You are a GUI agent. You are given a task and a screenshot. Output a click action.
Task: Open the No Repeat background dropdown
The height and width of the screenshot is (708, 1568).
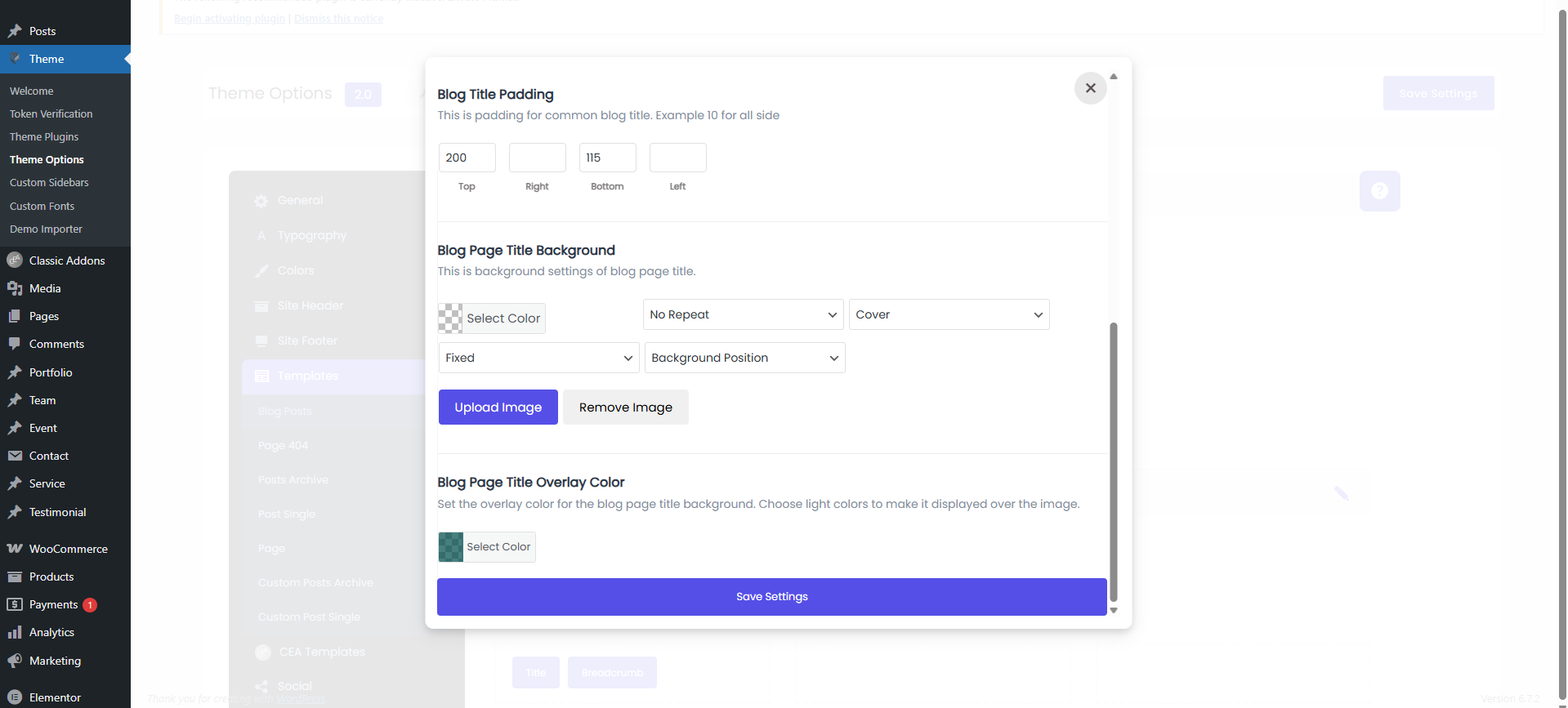pos(744,314)
